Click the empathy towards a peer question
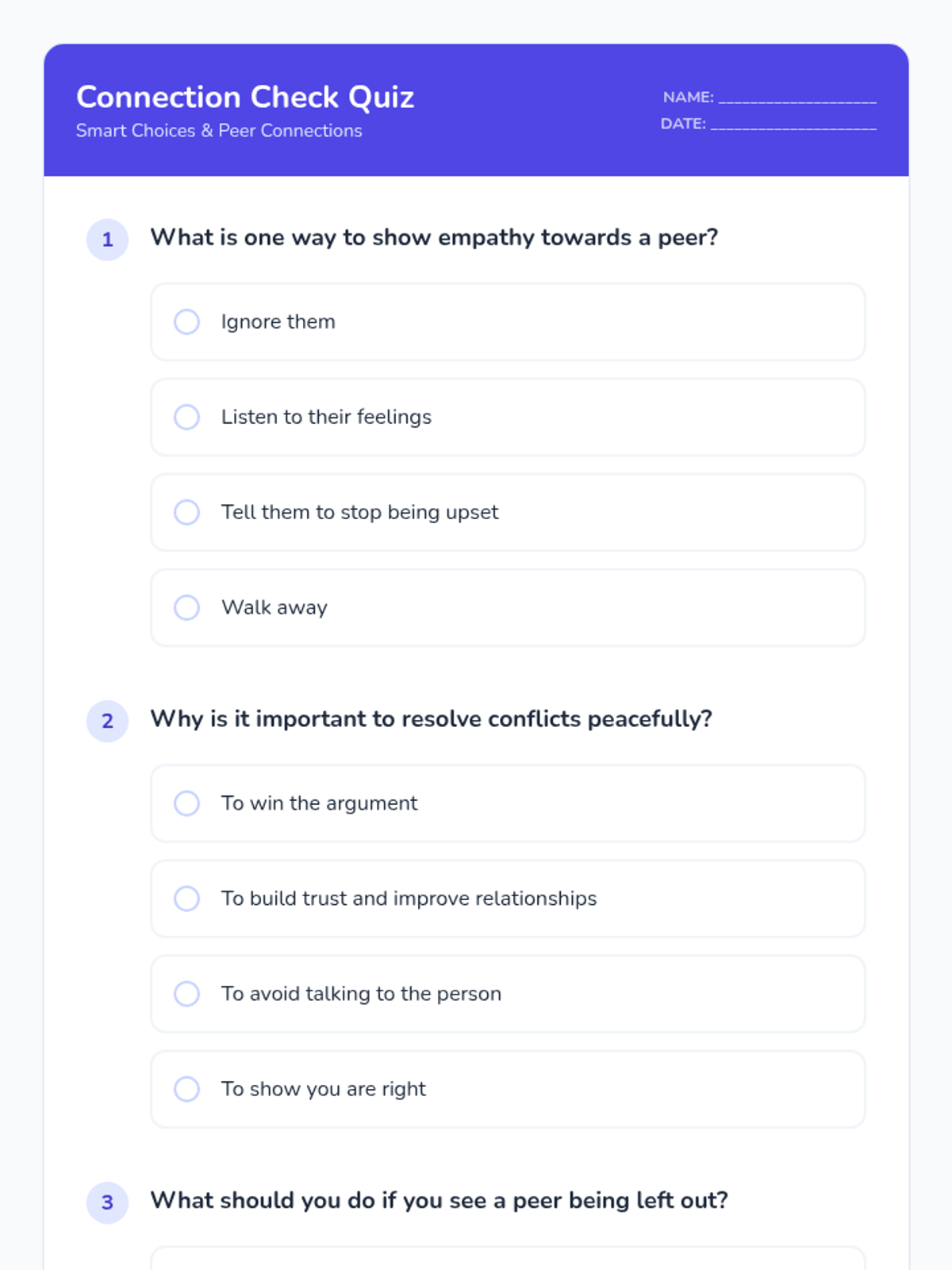The image size is (952, 1270). click(x=434, y=237)
